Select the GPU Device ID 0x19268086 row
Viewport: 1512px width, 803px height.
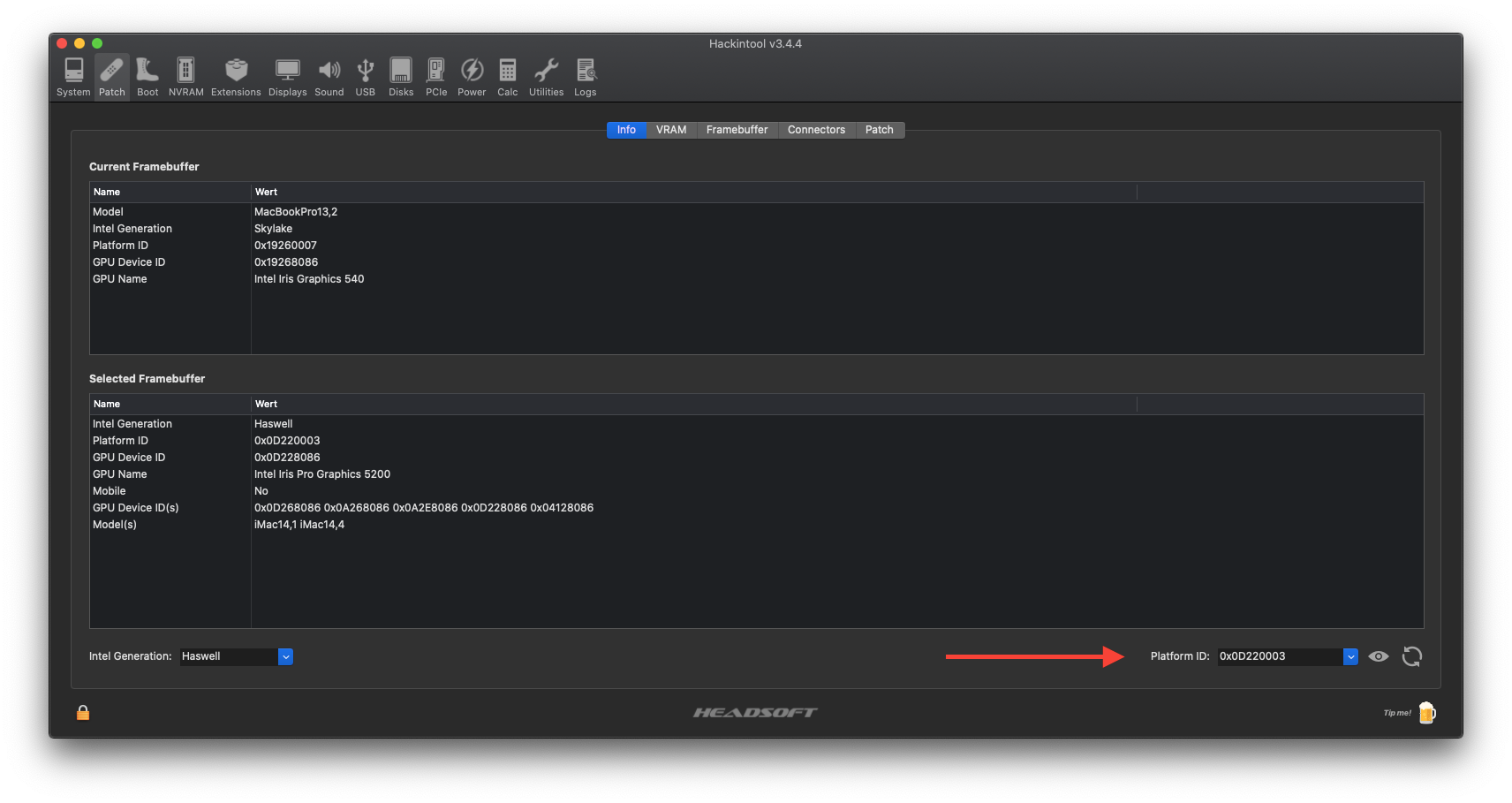(x=756, y=262)
